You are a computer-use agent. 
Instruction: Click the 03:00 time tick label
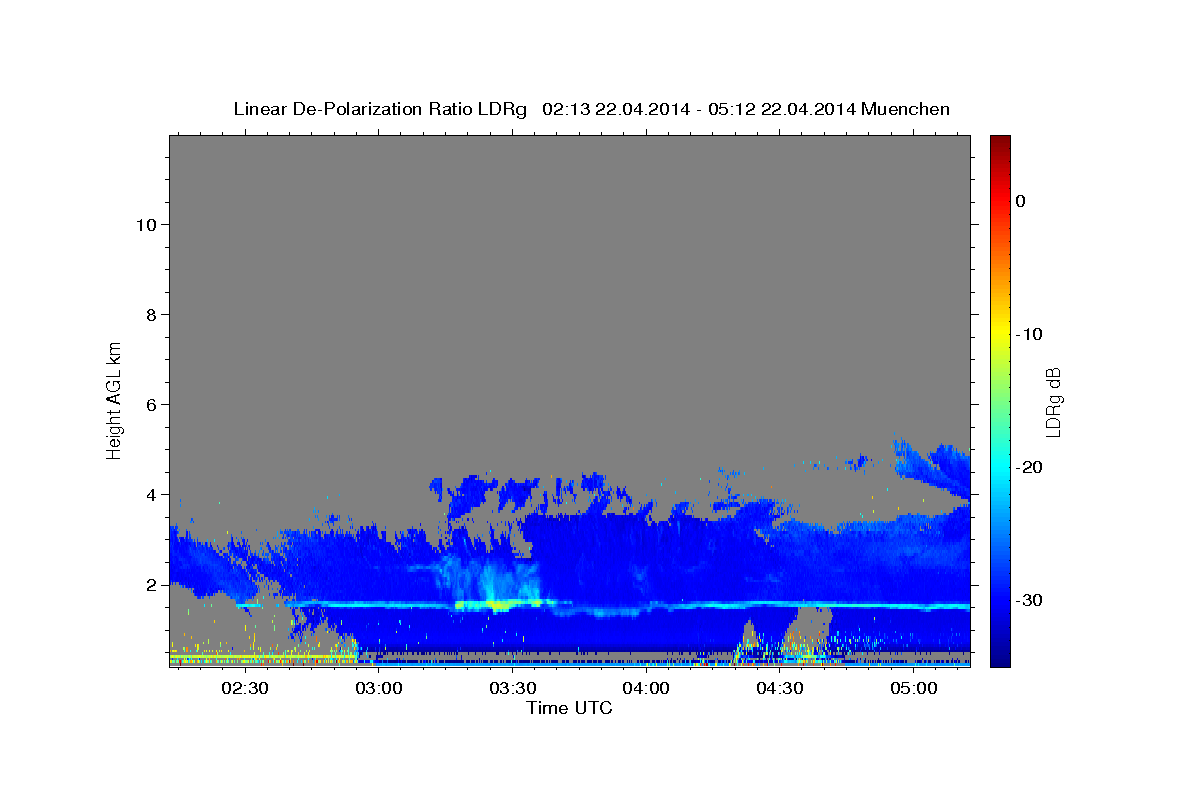(x=378, y=688)
